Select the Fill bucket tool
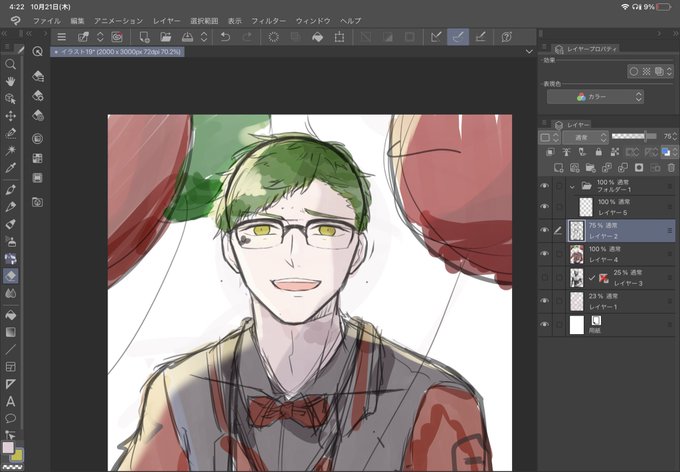The height and width of the screenshot is (472, 680). tap(10, 315)
